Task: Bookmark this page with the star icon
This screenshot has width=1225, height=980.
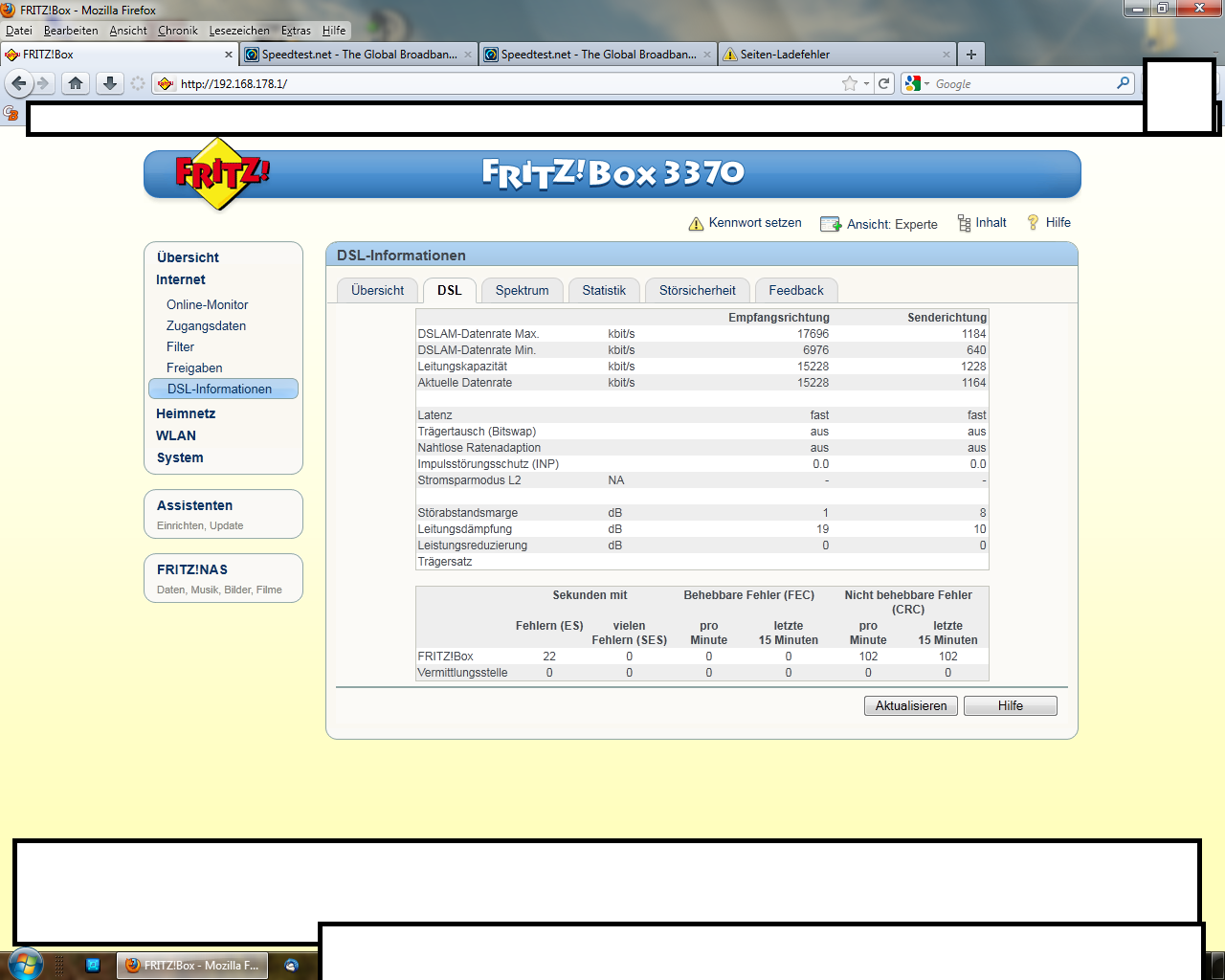Action: click(x=850, y=83)
